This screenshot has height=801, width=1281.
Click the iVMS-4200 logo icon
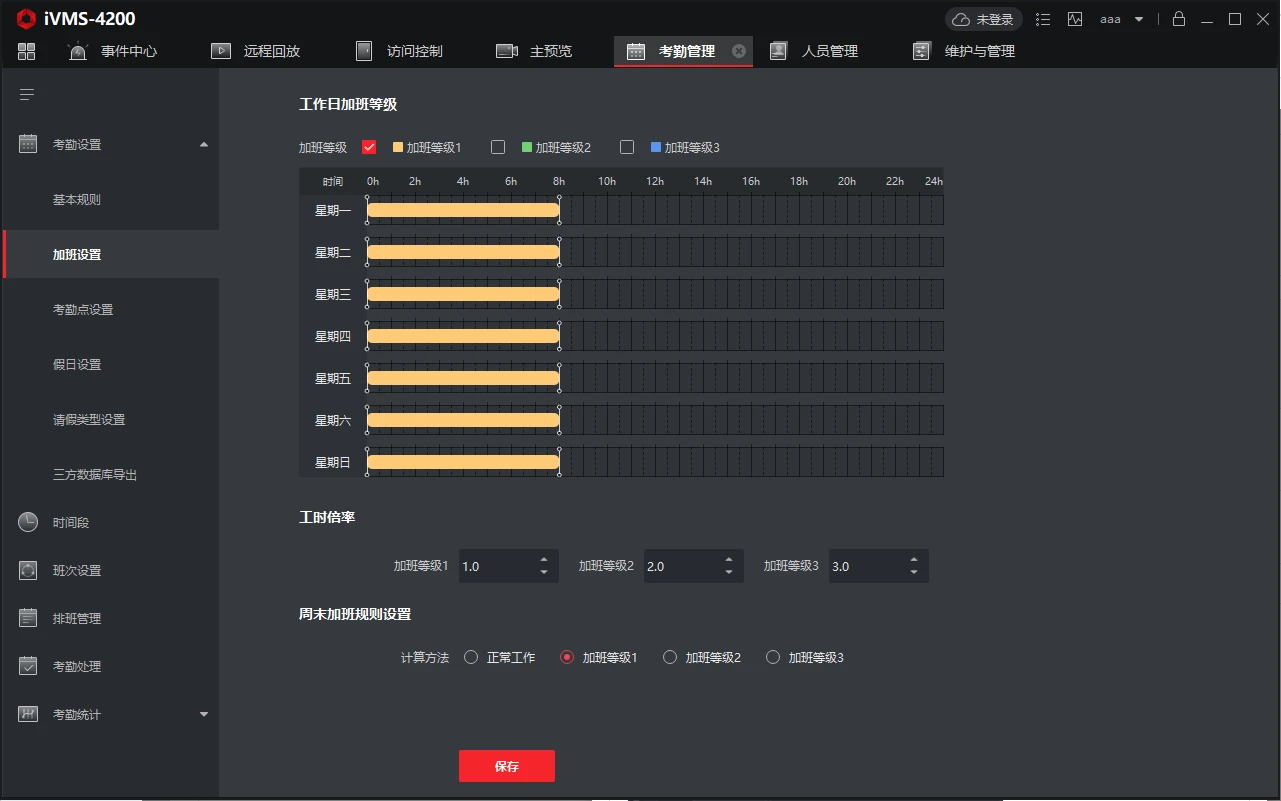tap(26, 19)
